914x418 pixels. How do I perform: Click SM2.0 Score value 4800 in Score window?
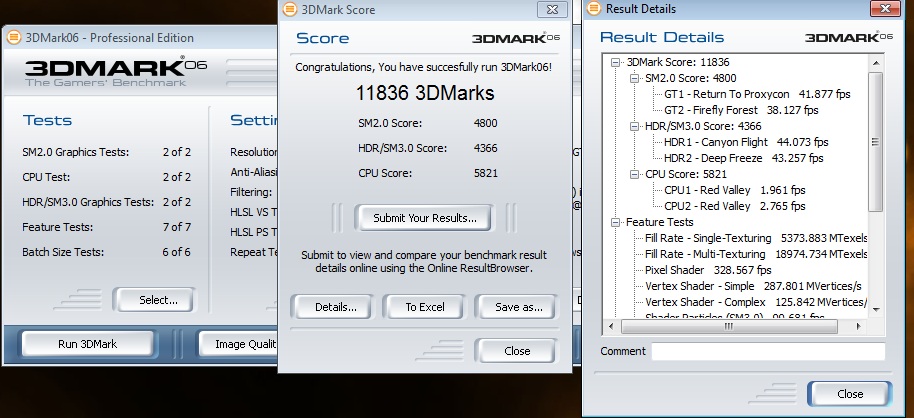[x=486, y=124]
